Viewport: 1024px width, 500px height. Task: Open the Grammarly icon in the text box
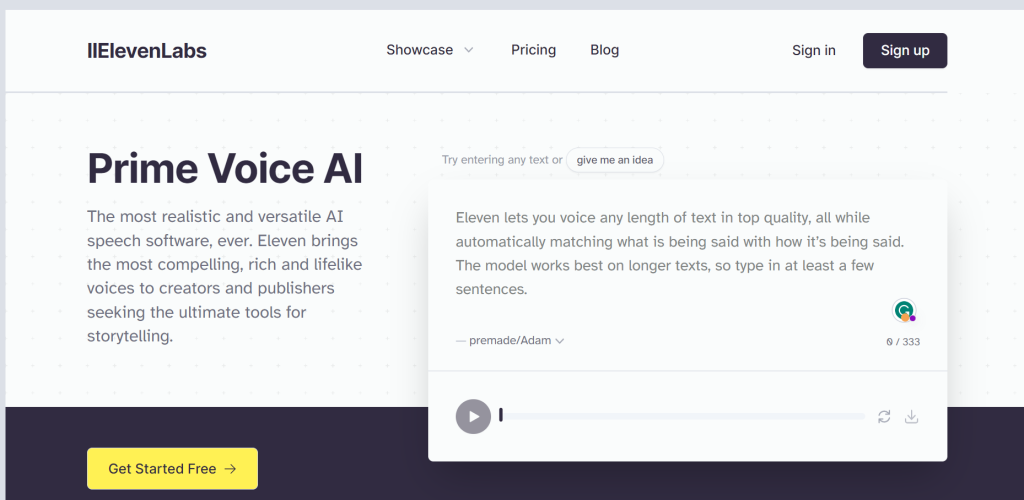(x=904, y=310)
